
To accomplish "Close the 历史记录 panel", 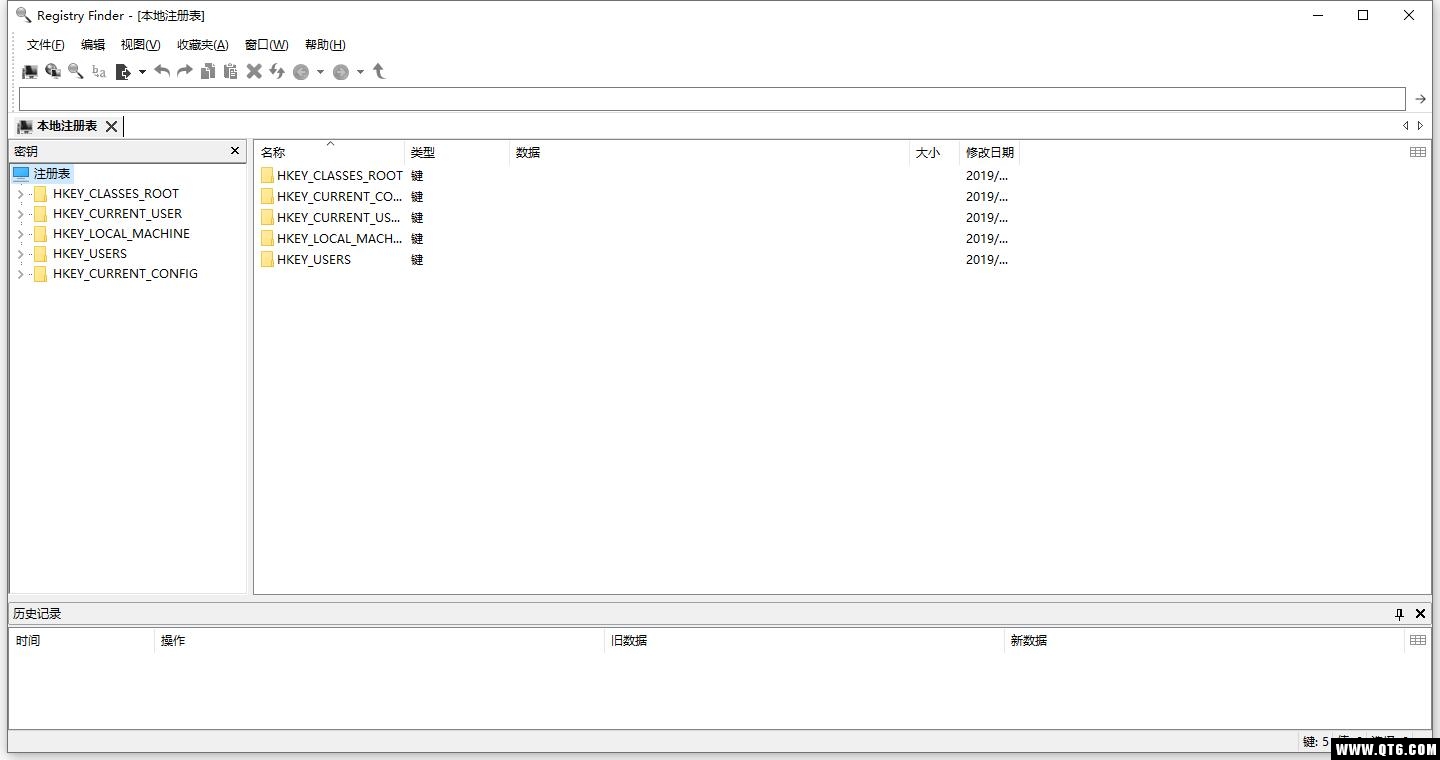I will point(1420,614).
